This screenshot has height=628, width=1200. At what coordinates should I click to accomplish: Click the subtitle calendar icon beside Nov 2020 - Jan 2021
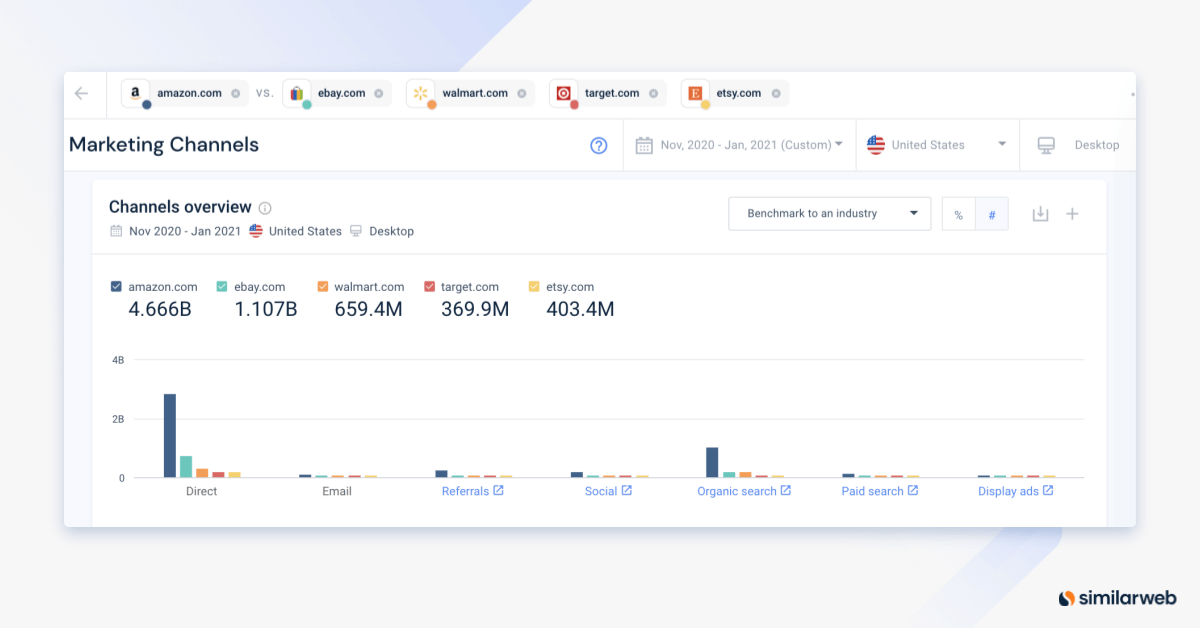116,231
